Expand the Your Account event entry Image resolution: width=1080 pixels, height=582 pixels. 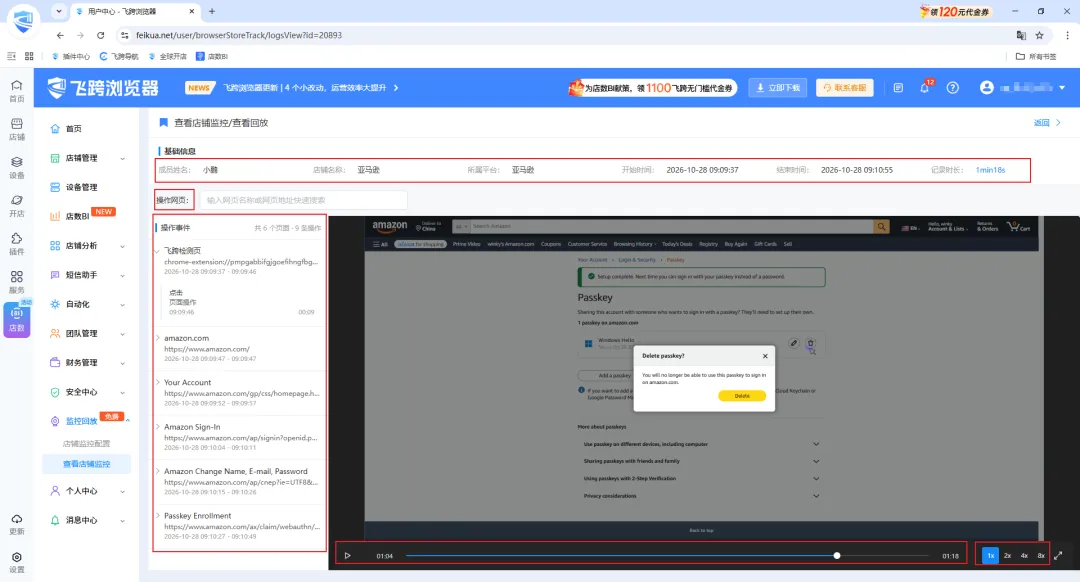[x=158, y=382]
